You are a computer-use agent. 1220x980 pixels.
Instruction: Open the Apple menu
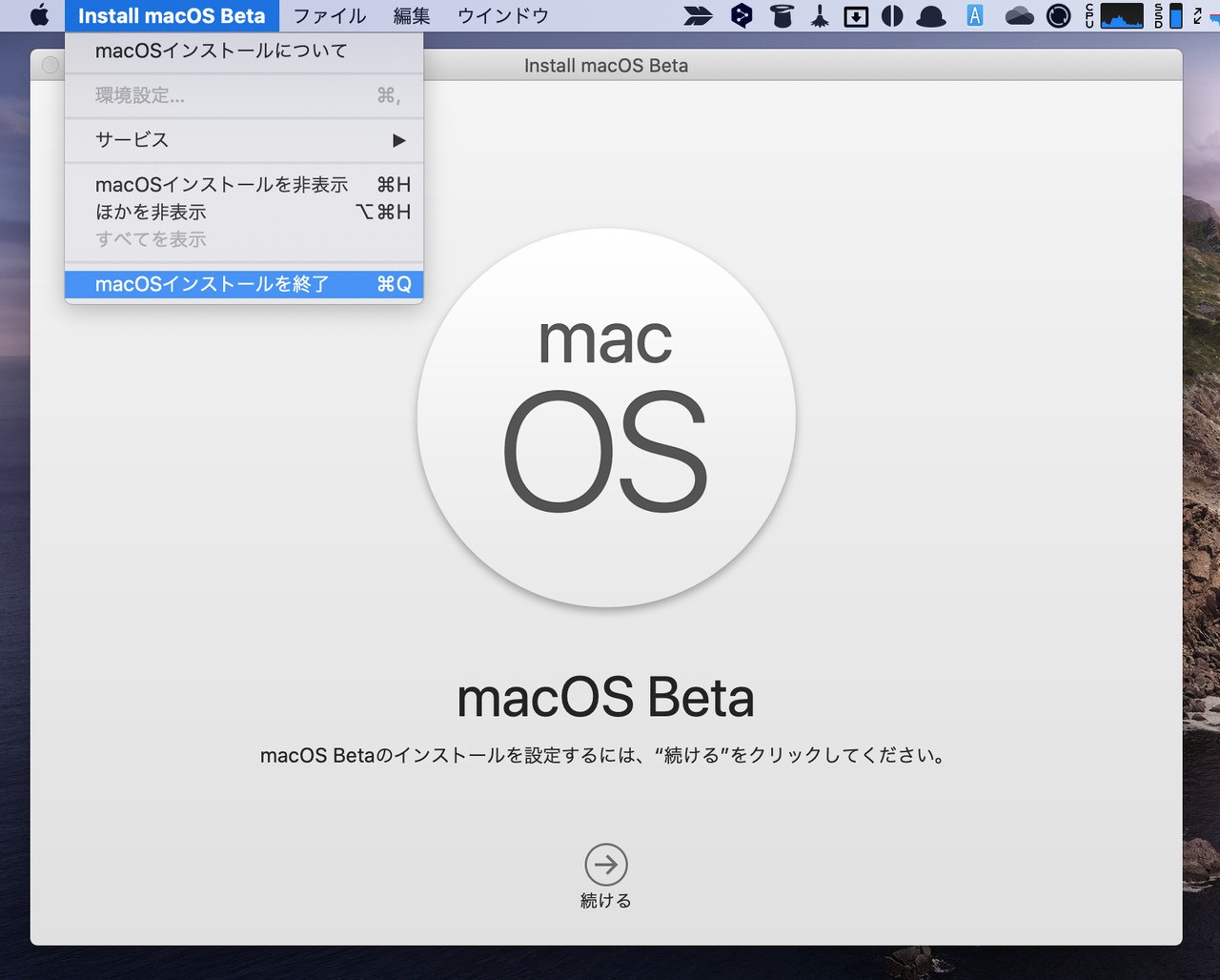tap(40, 15)
